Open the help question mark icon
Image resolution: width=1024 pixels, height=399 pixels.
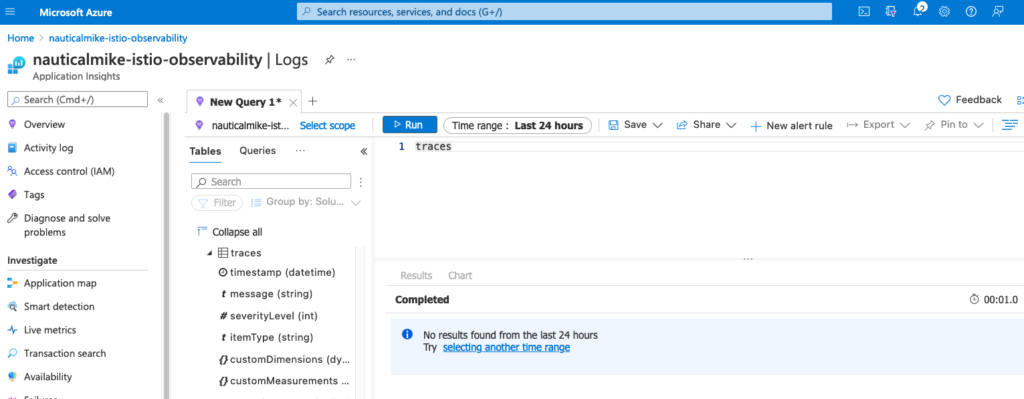pos(971,12)
